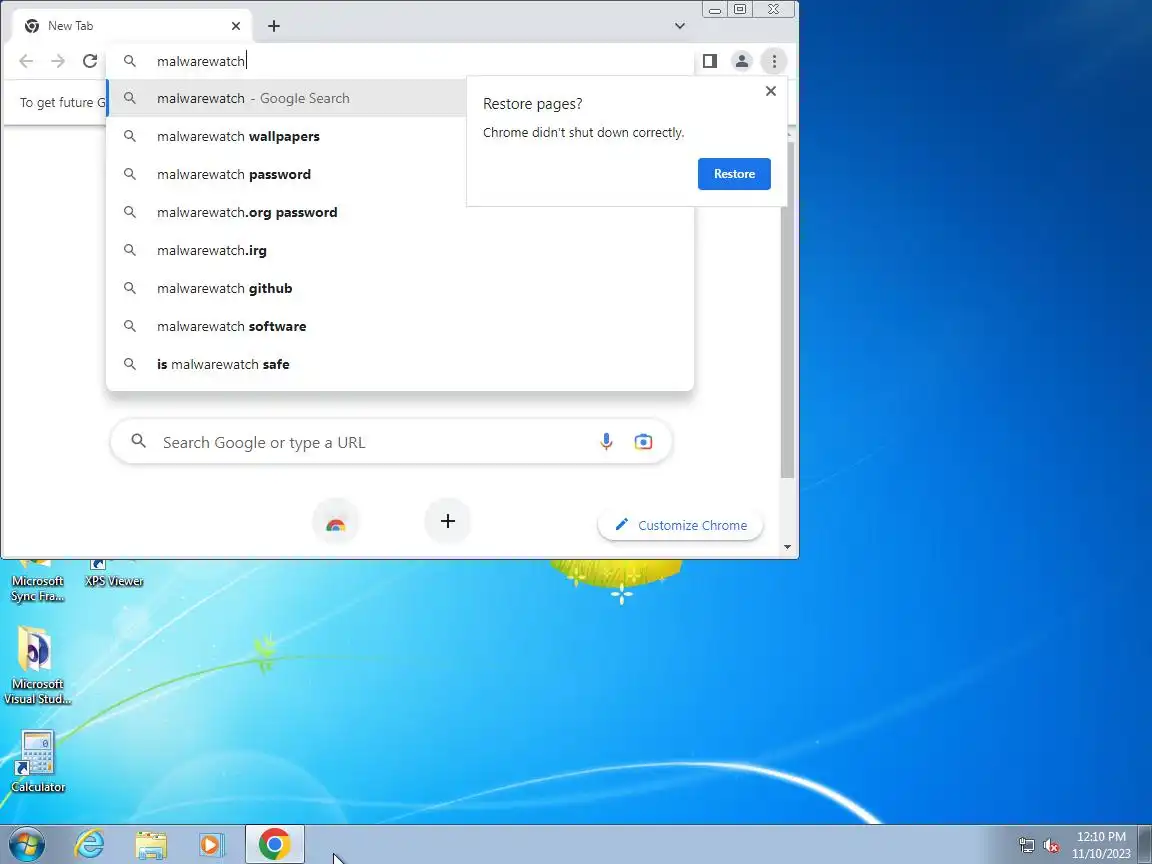Click the Restore button
This screenshot has height=864, width=1152.
[x=734, y=174]
